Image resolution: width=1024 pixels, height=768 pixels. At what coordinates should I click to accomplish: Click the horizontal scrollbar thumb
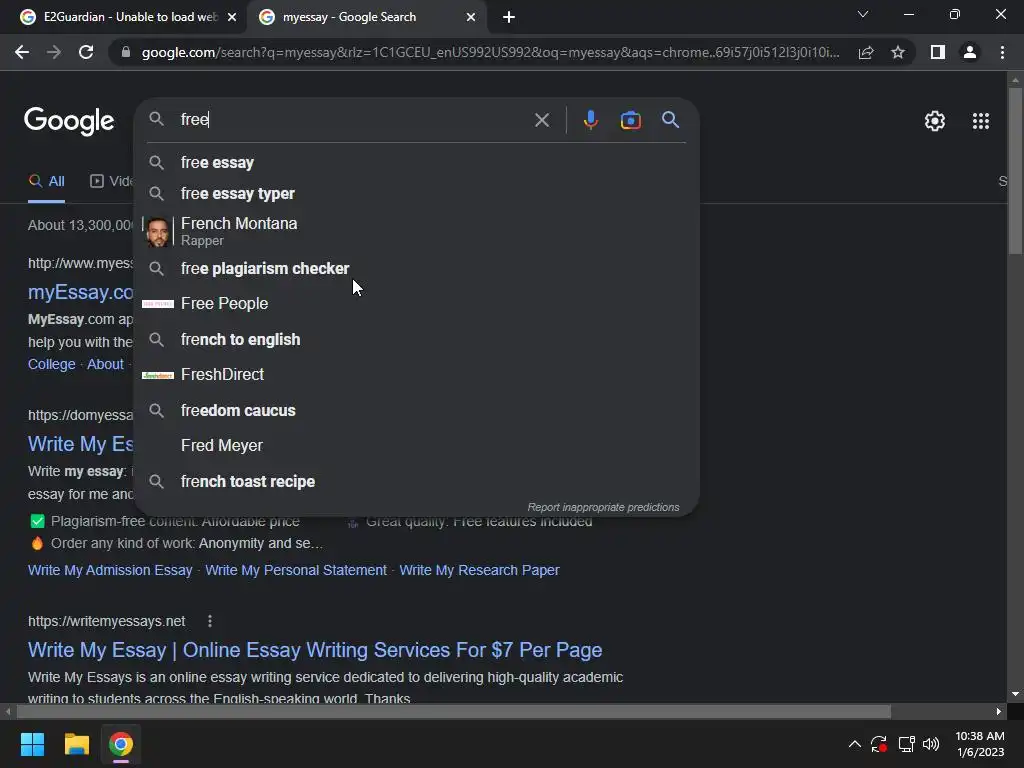click(454, 711)
